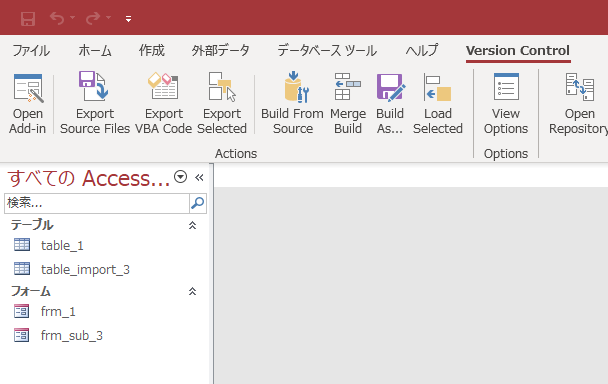Click the Save icon in title bar
This screenshot has height=384, width=608.
click(x=28, y=18)
